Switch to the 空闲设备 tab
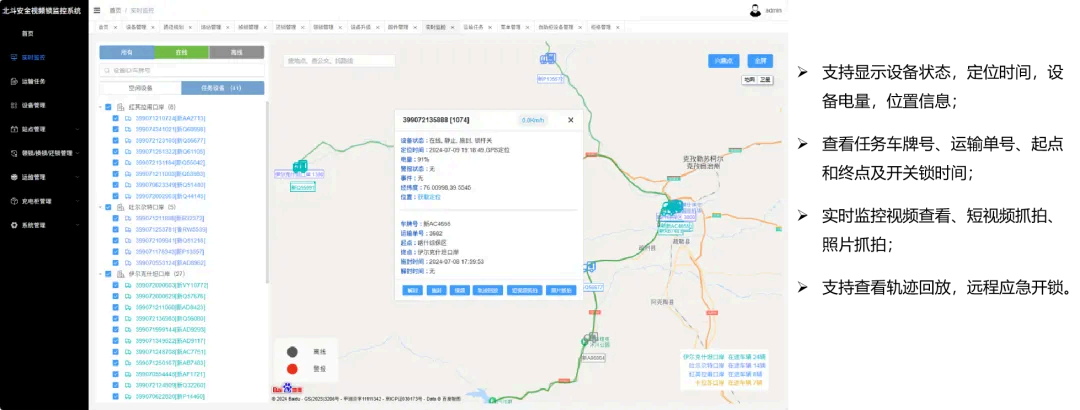This screenshot has height=410, width=1080. [141, 88]
